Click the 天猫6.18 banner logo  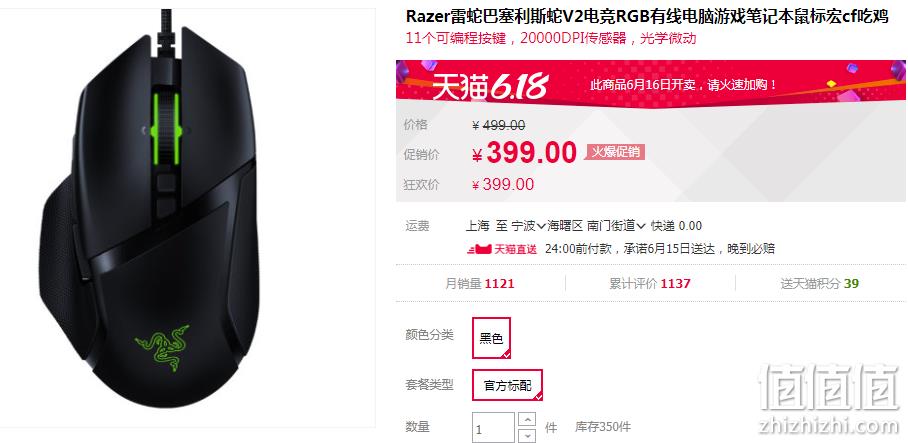(x=490, y=87)
